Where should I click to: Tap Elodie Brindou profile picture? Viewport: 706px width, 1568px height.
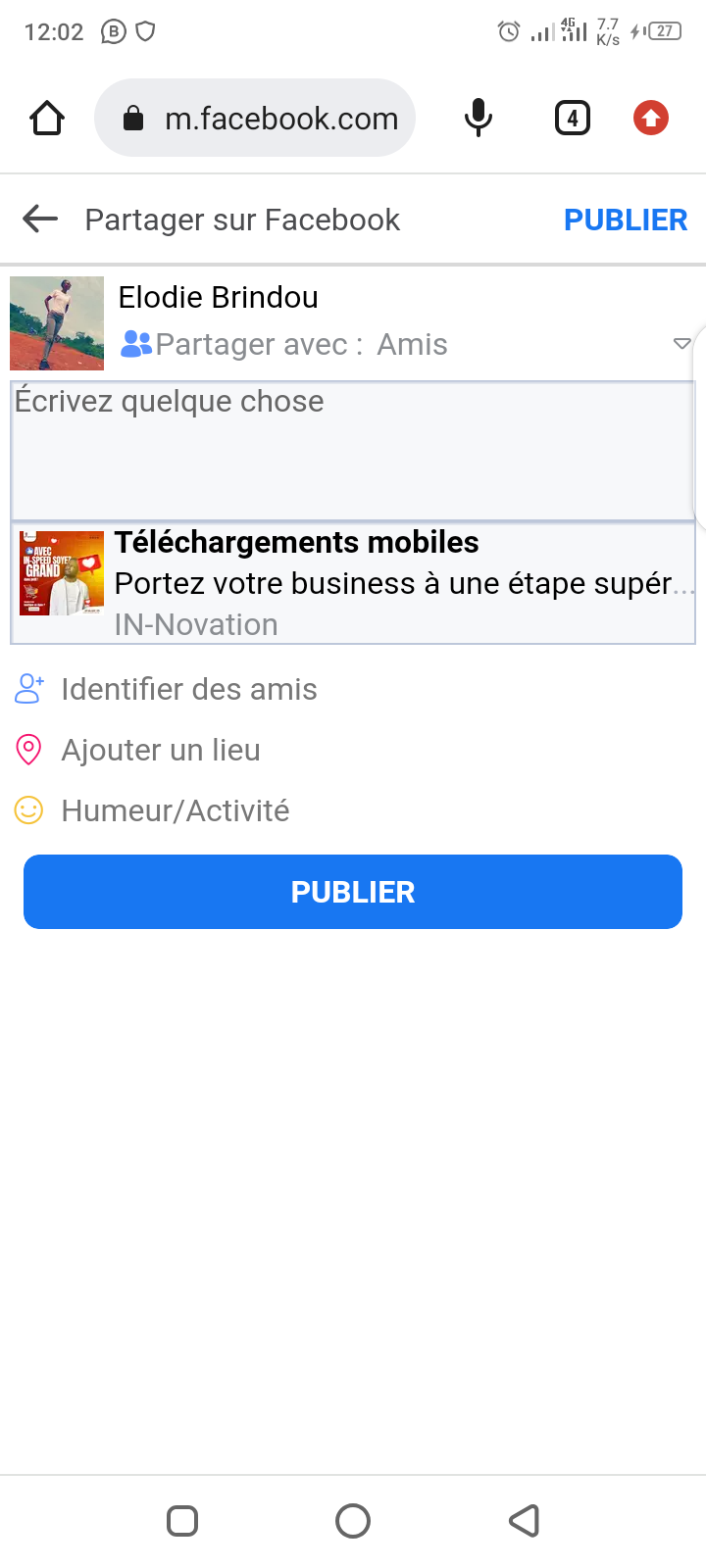click(57, 323)
